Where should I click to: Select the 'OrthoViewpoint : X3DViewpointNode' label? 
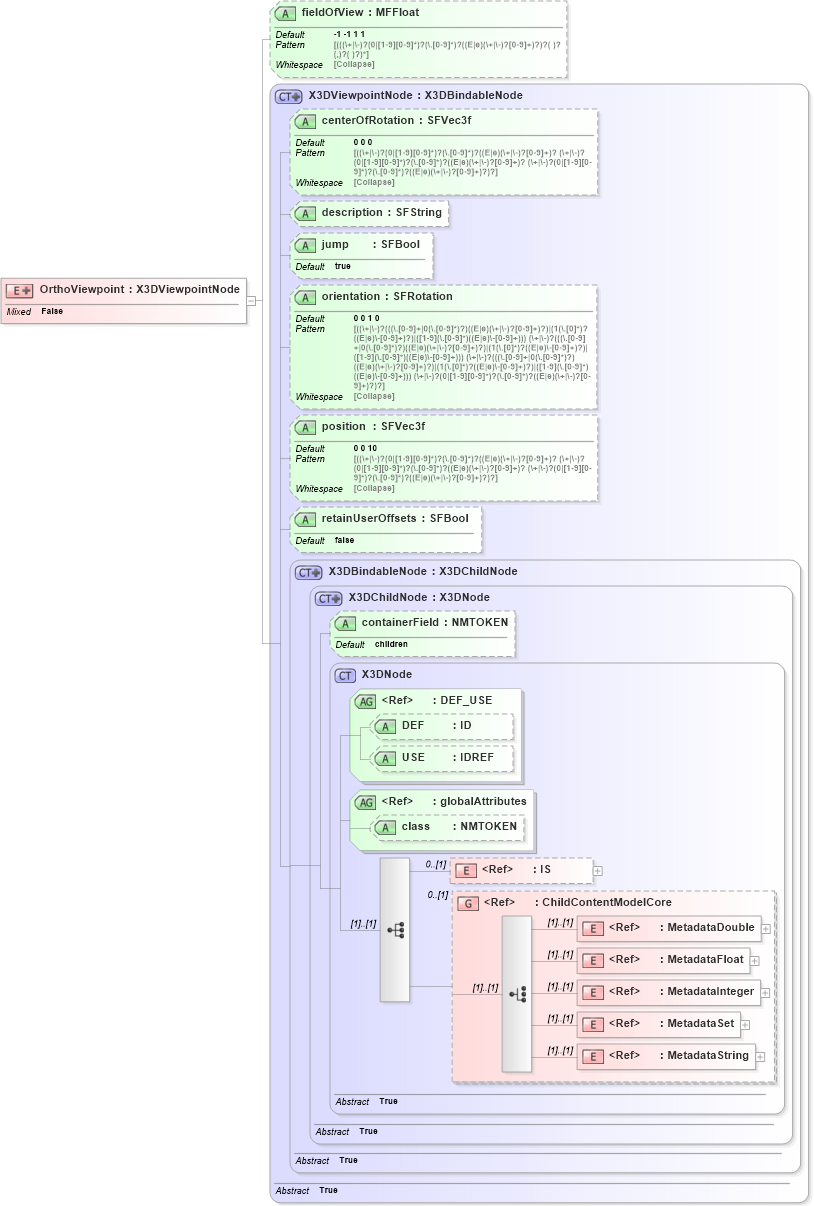click(140, 290)
